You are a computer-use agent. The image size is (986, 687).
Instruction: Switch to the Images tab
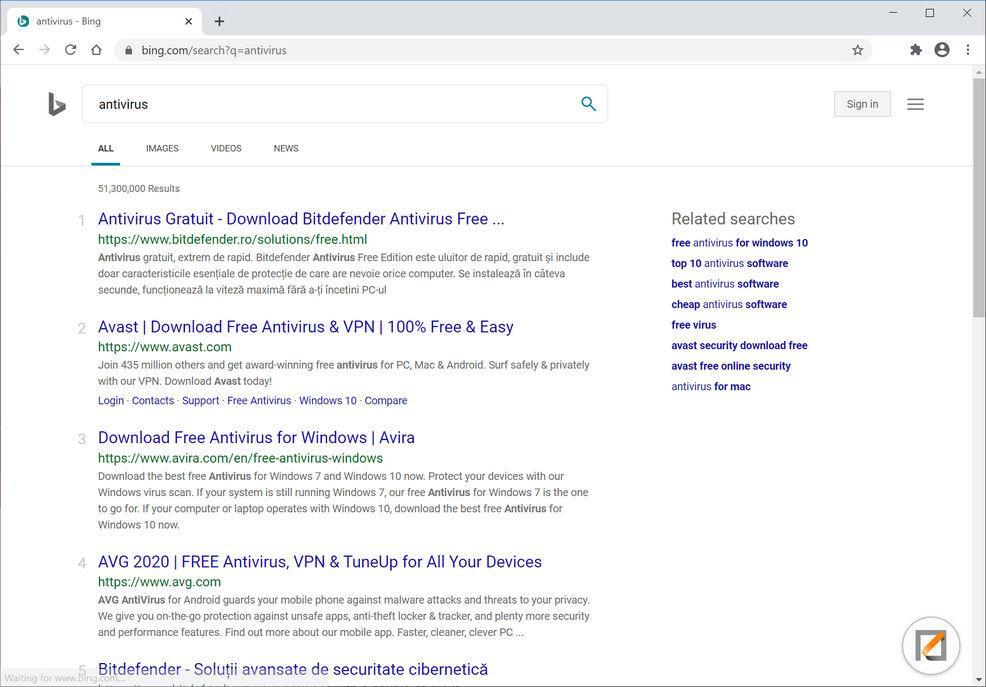(162, 148)
